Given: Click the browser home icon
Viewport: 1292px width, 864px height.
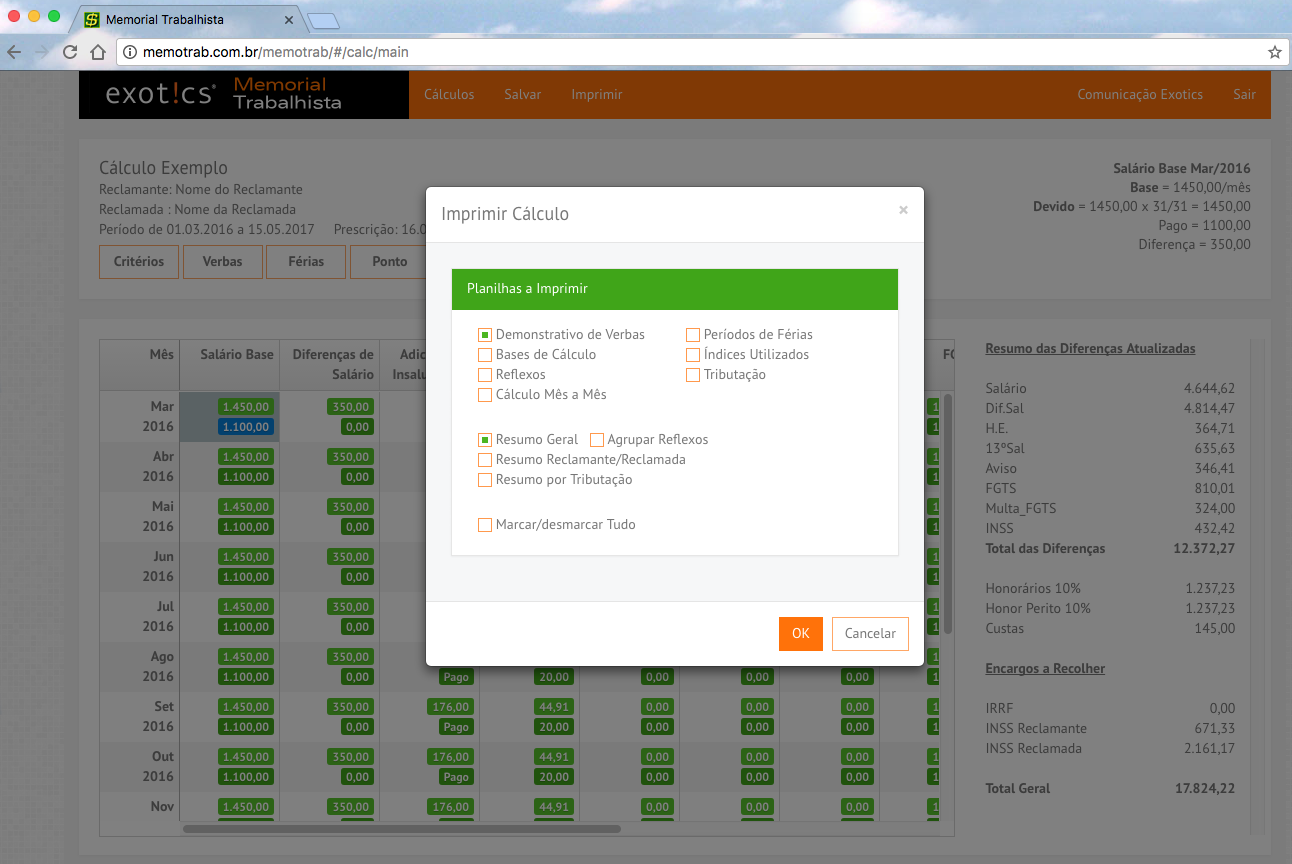Looking at the screenshot, I should pyautogui.click(x=98, y=52).
